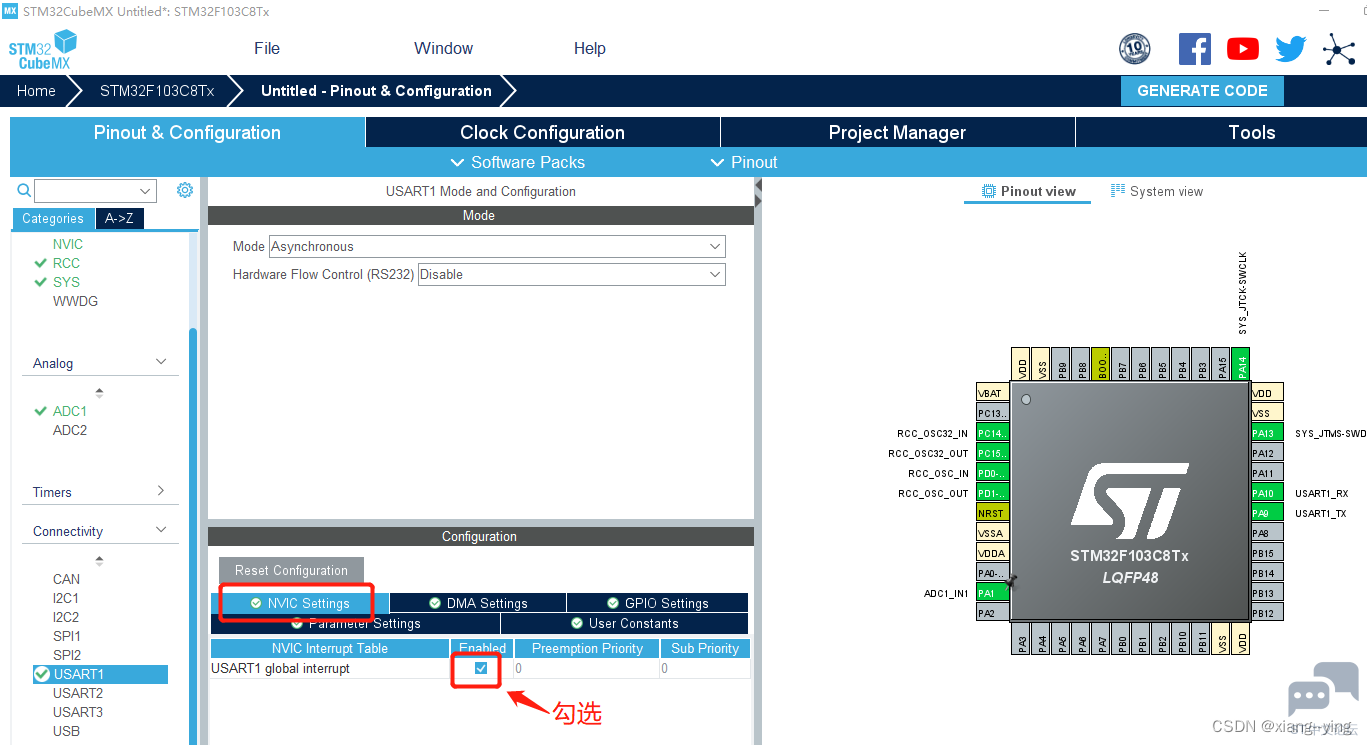
Task: Select green pin PA14 on the chip
Action: click(x=1242, y=365)
